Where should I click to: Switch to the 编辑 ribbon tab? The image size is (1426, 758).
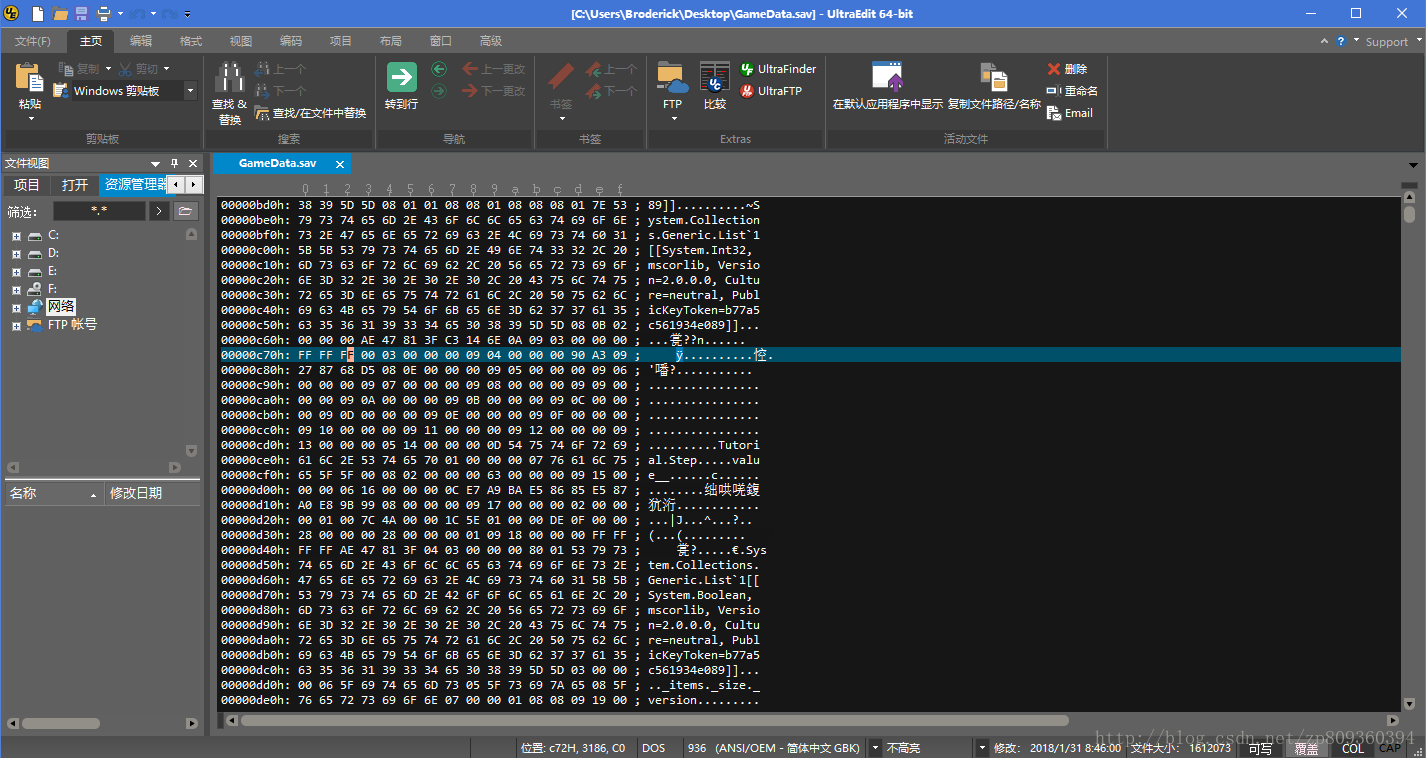pos(141,41)
